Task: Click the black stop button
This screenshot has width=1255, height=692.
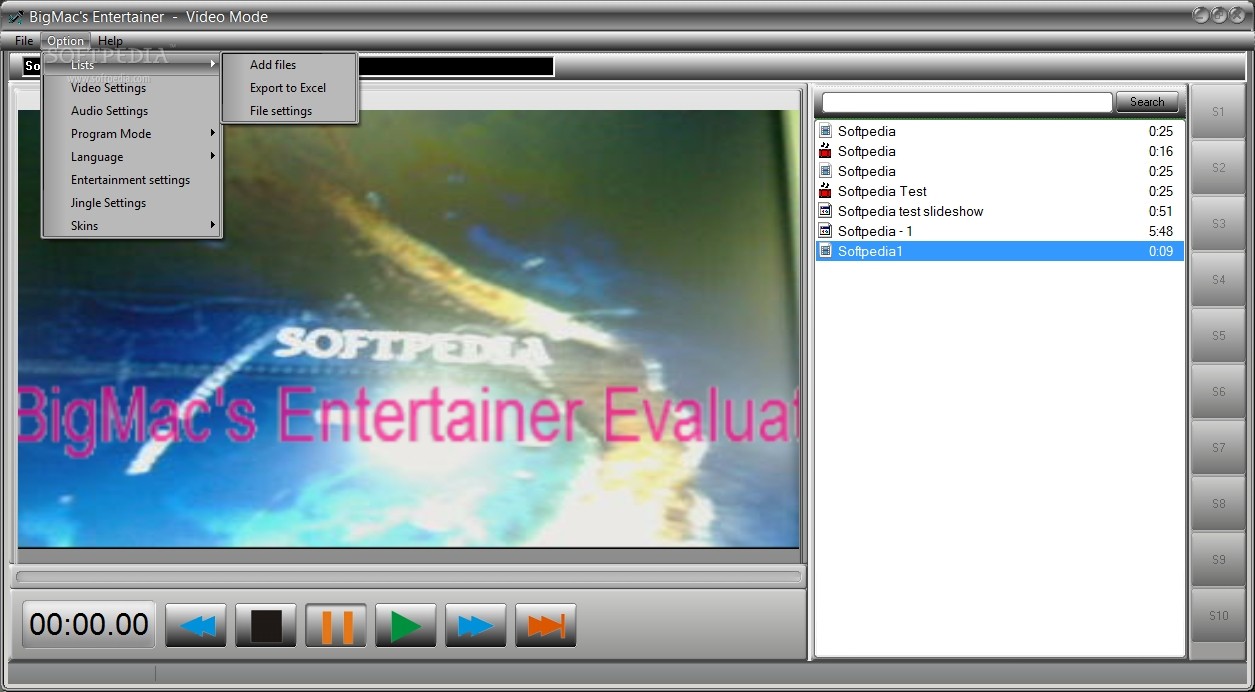Action: tap(266, 626)
